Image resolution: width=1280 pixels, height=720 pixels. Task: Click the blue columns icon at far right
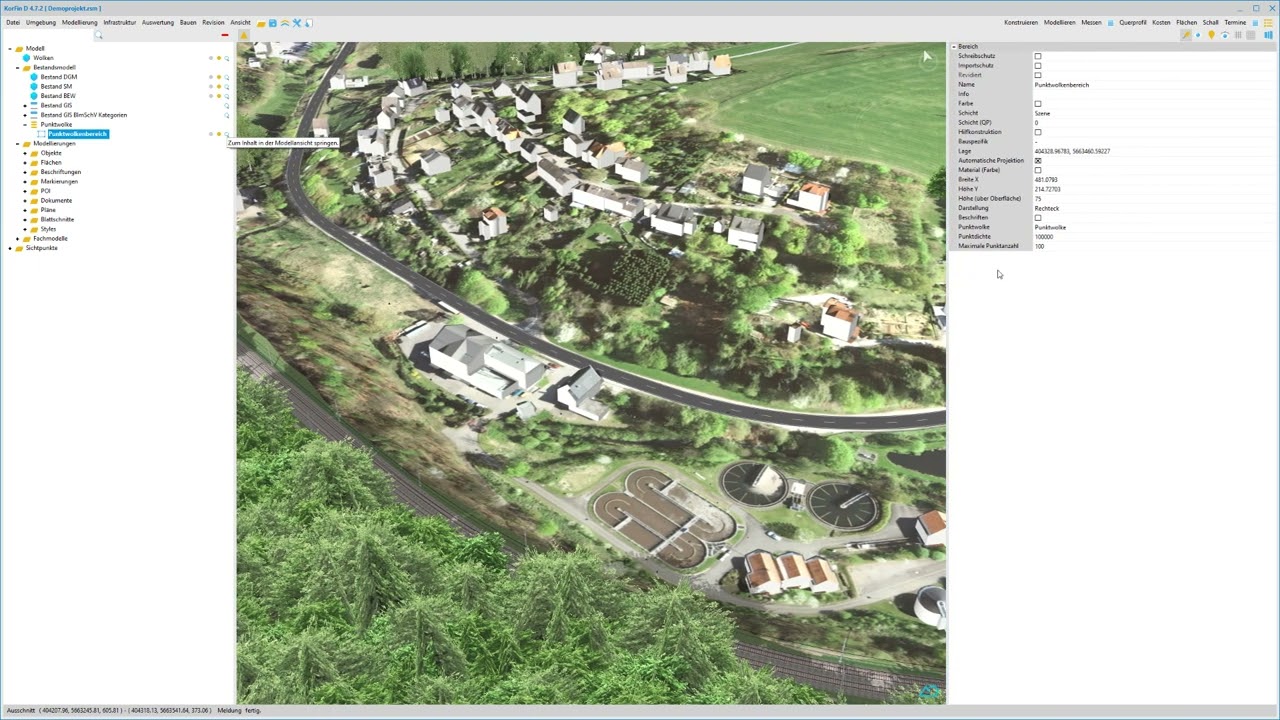click(x=1269, y=35)
